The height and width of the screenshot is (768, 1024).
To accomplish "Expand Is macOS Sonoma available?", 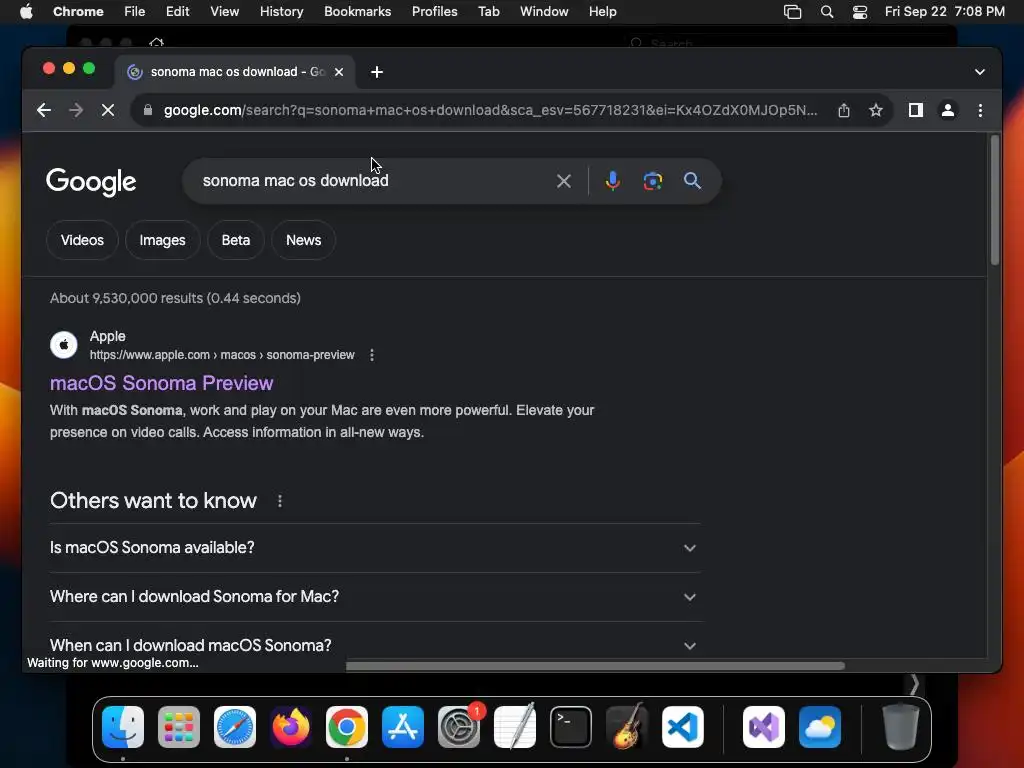I will (x=376, y=548).
